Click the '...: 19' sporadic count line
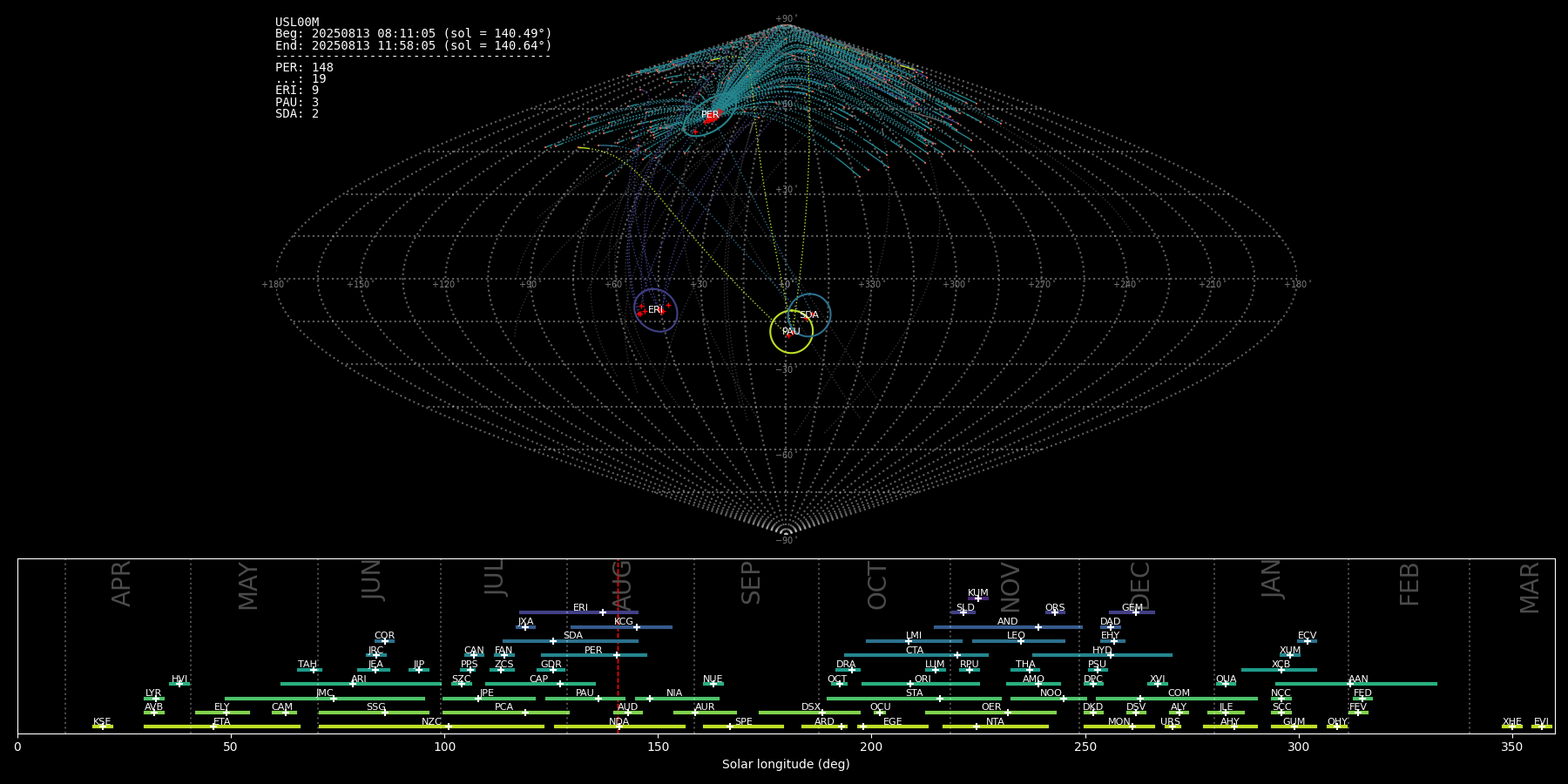 pyautogui.click(x=301, y=78)
